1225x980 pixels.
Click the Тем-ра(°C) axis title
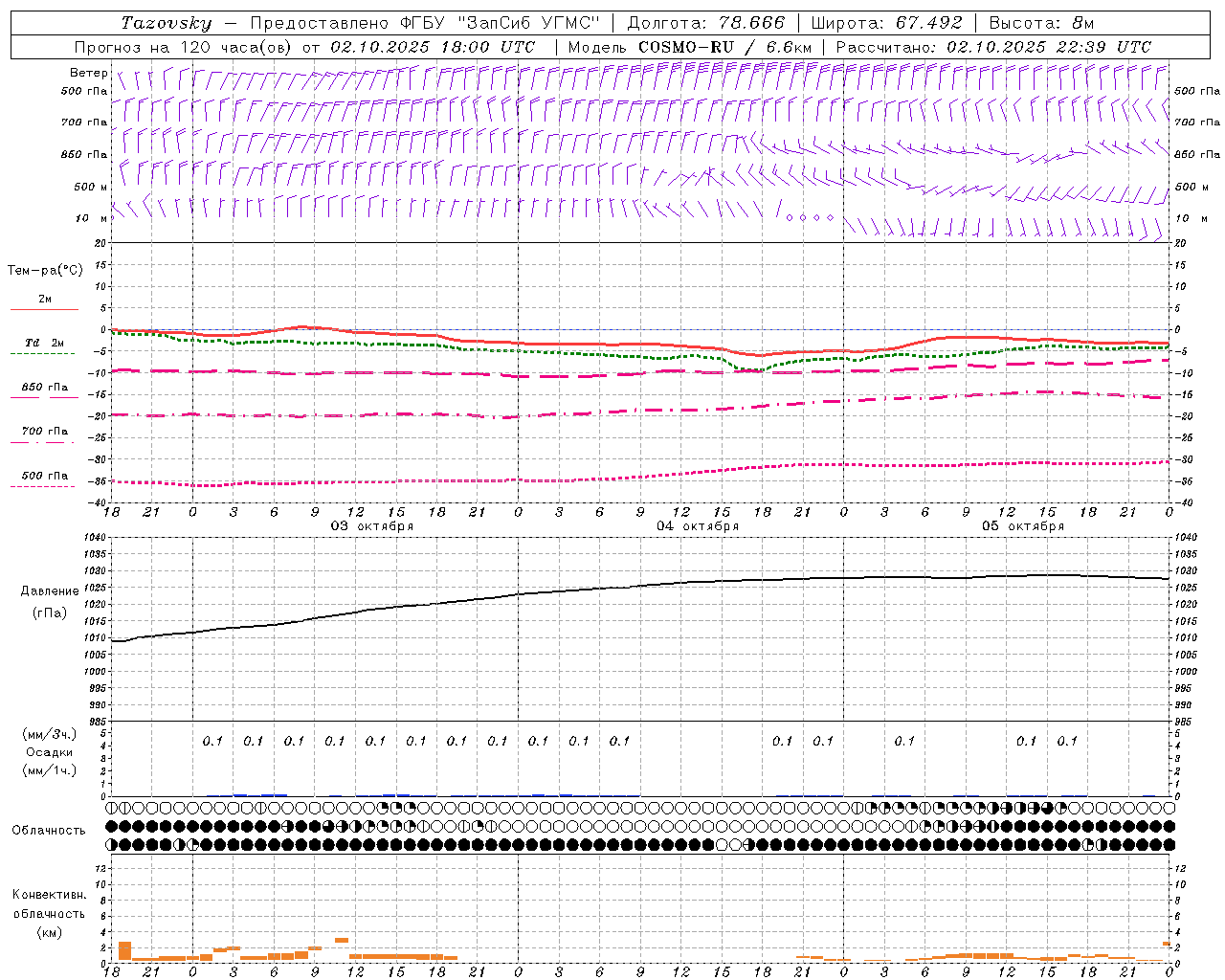(45, 271)
